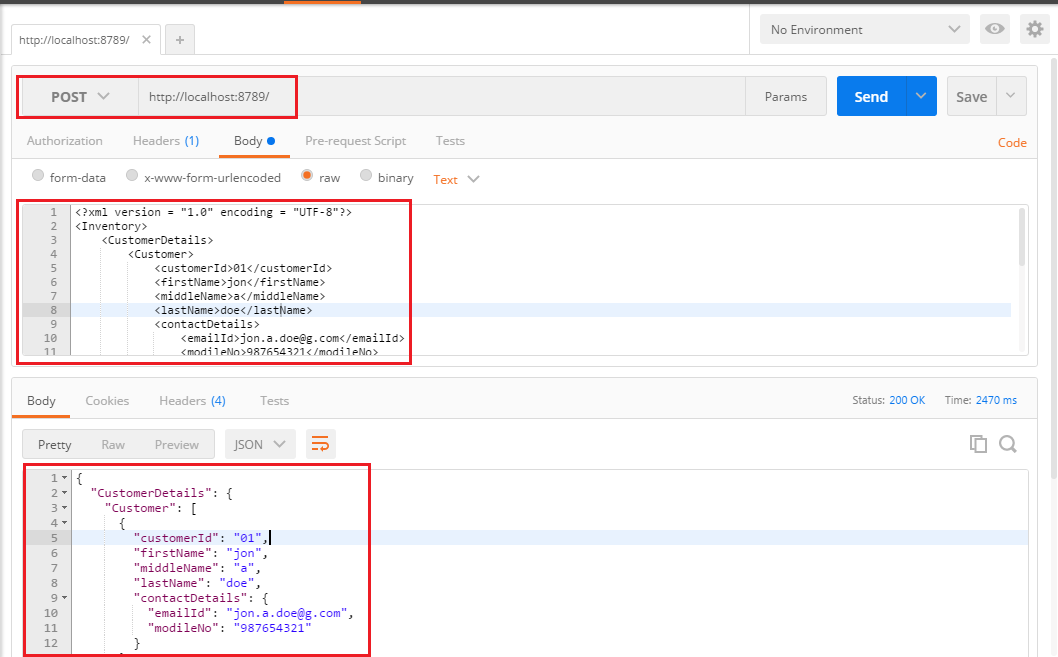Select the response Body tab
1058x657 pixels.
tap(41, 401)
